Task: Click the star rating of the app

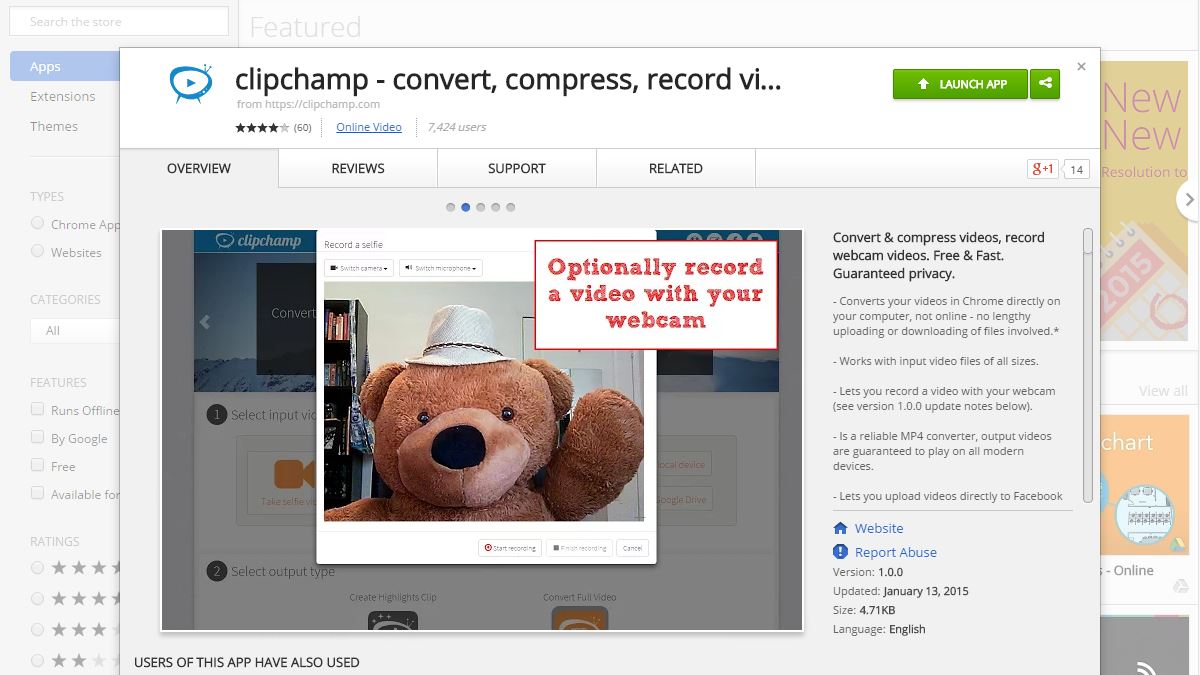Action: click(262, 127)
